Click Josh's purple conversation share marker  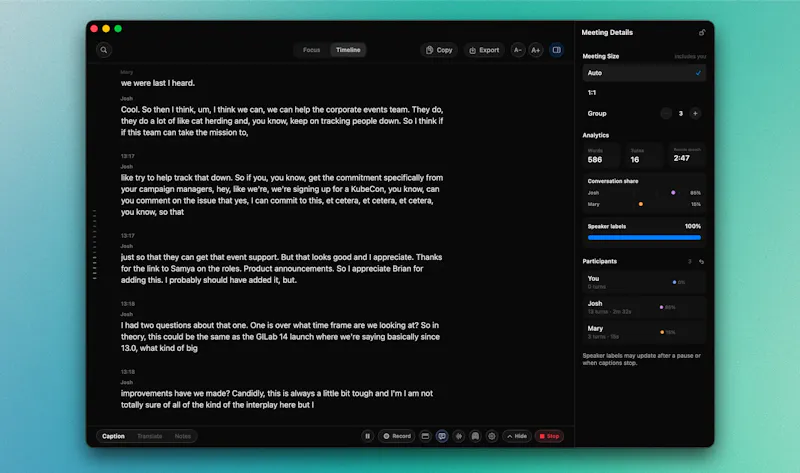tap(673, 193)
